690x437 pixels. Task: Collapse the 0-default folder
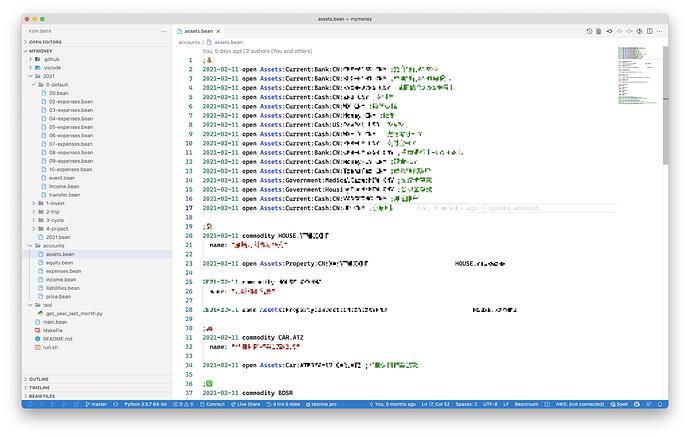pos(54,84)
